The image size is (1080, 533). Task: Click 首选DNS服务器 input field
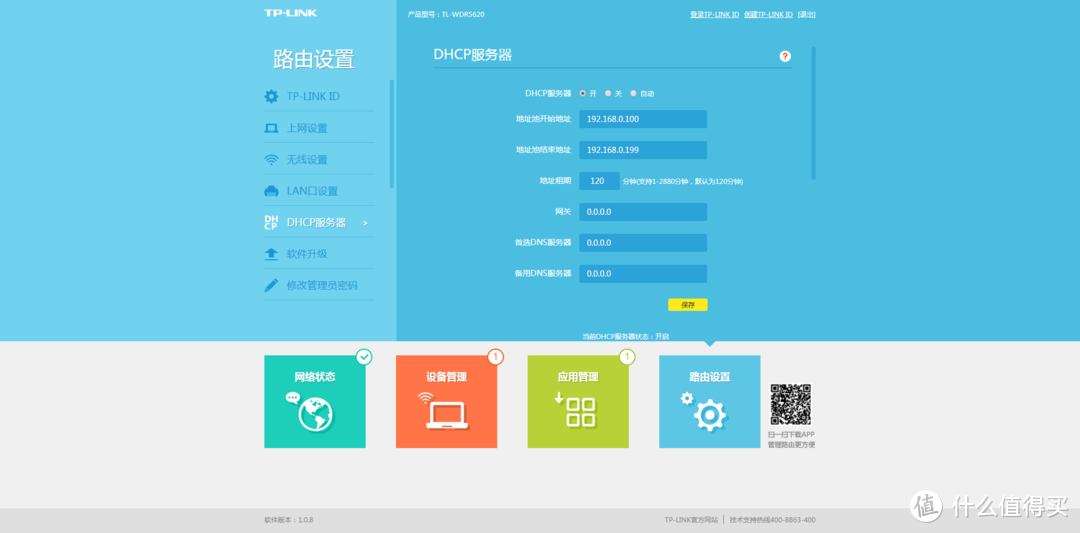pos(643,243)
